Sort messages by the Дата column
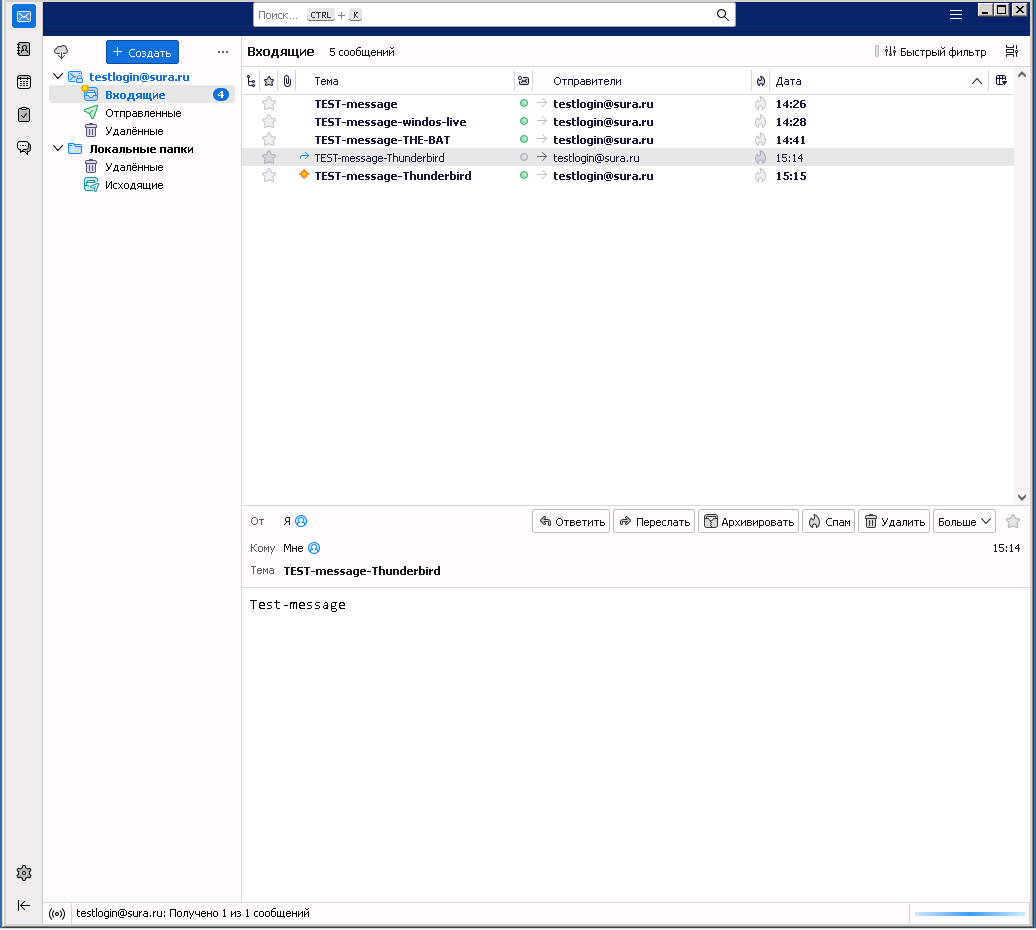The width and height of the screenshot is (1036, 930). tap(860, 81)
